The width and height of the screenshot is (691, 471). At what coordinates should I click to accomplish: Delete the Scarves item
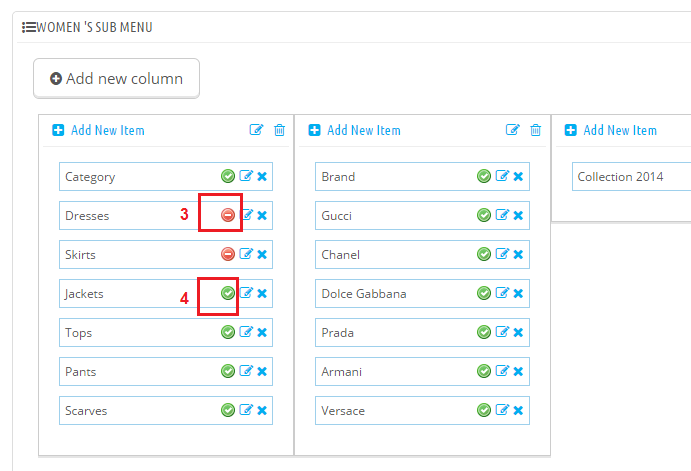pos(262,411)
